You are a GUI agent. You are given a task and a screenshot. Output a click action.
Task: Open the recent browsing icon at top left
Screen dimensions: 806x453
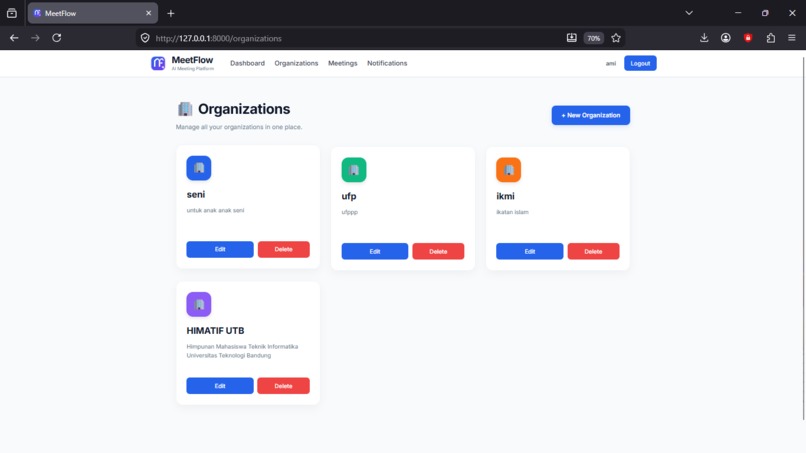[12, 13]
